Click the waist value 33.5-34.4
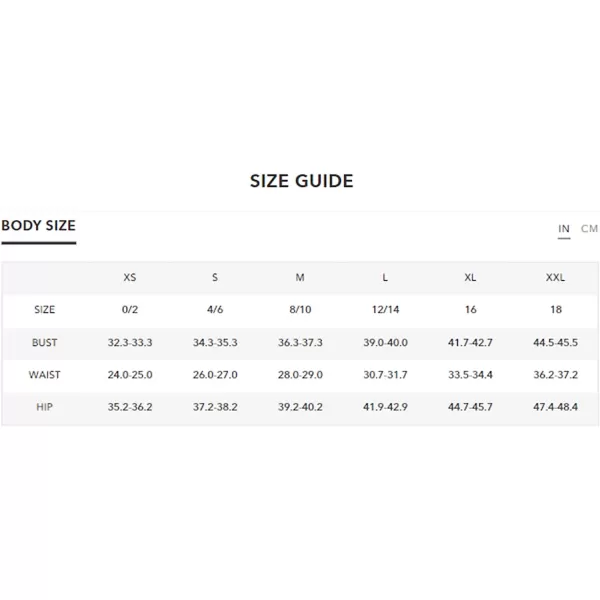The height and width of the screenshot is (600, 600). click(x=470, y=375)
